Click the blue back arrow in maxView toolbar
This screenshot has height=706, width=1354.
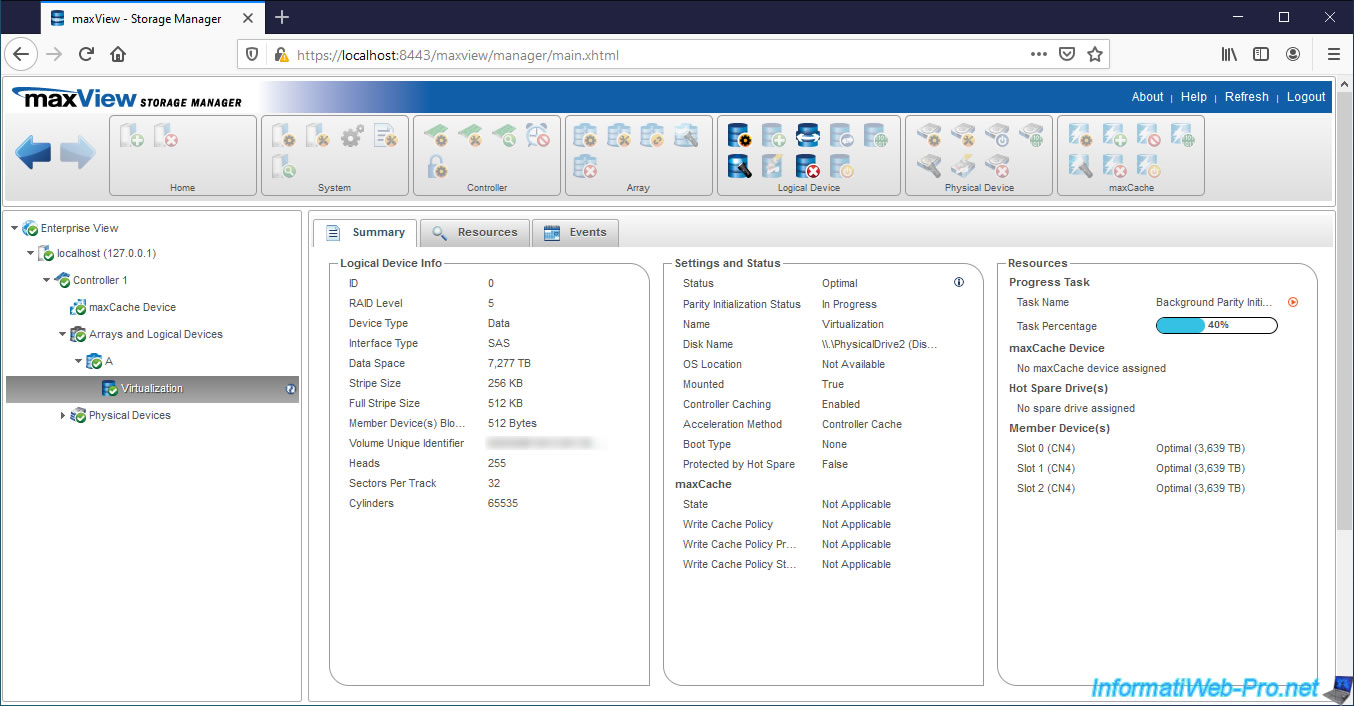(x=33, y=153)
